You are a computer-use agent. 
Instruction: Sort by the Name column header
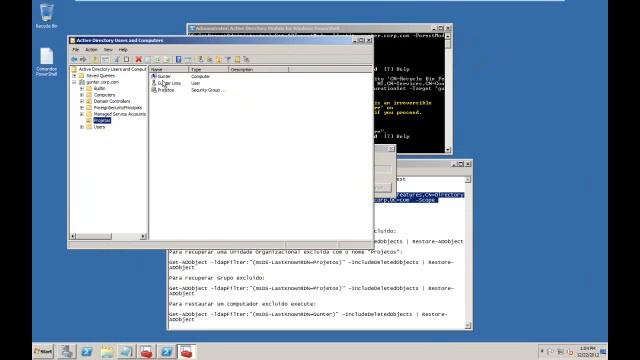(169, 70)
